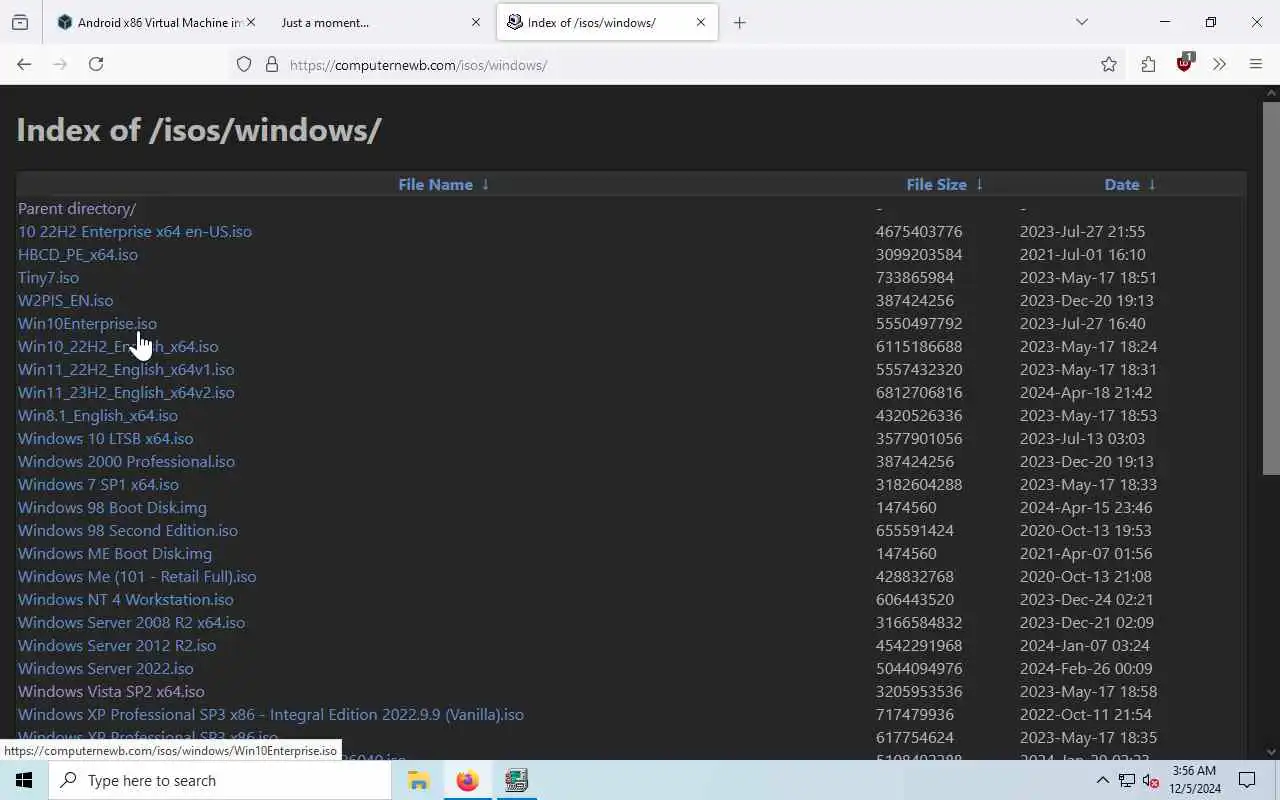Open the Tiny7.iso link
This screenshot has width=1280, height=800.
tap(48, 277)
